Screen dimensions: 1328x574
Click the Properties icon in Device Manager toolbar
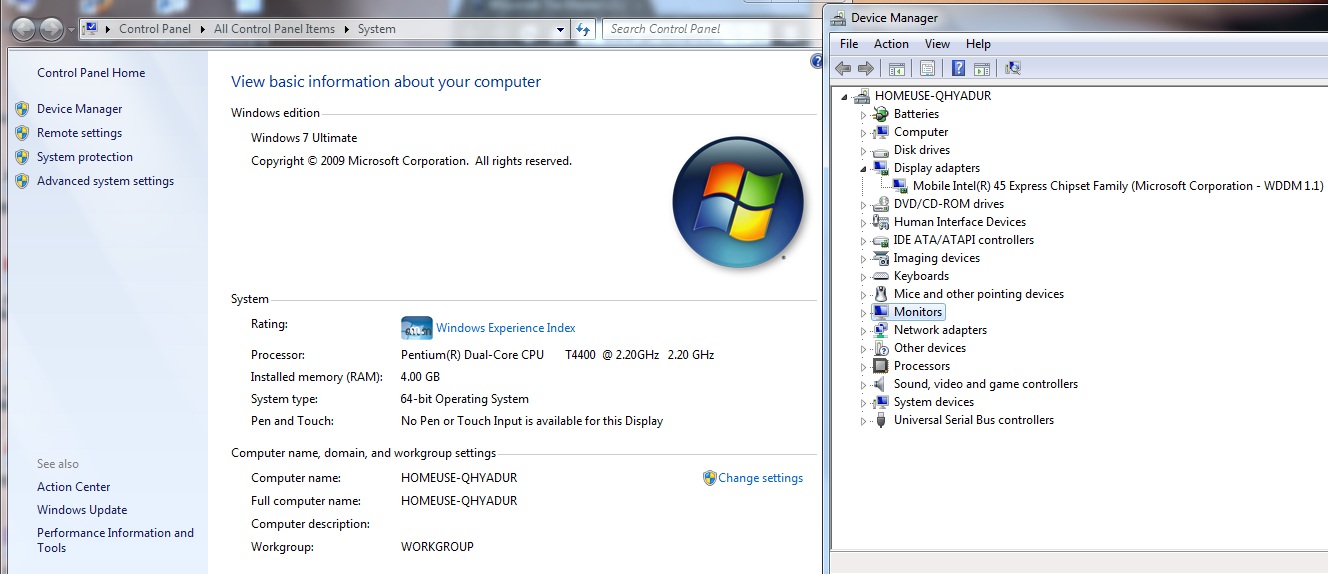coord(927,69)
